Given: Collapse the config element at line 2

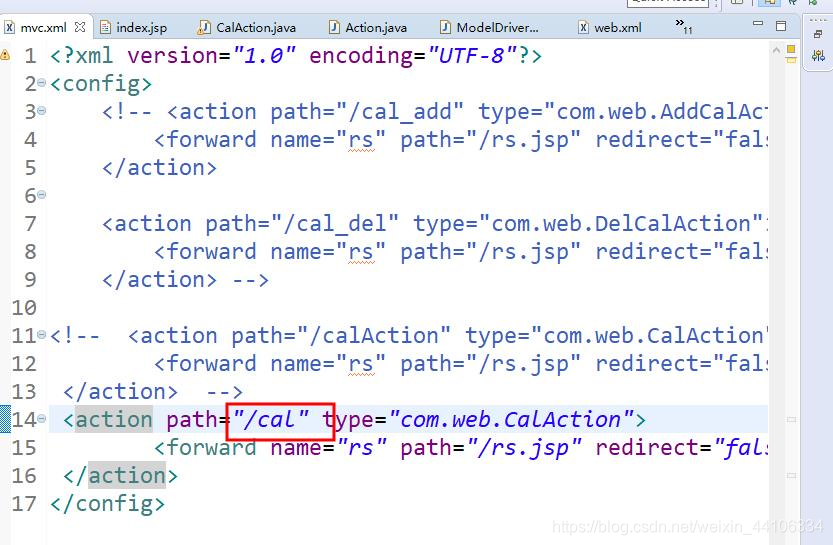Looking at the screenshot, I should point(41,83).
